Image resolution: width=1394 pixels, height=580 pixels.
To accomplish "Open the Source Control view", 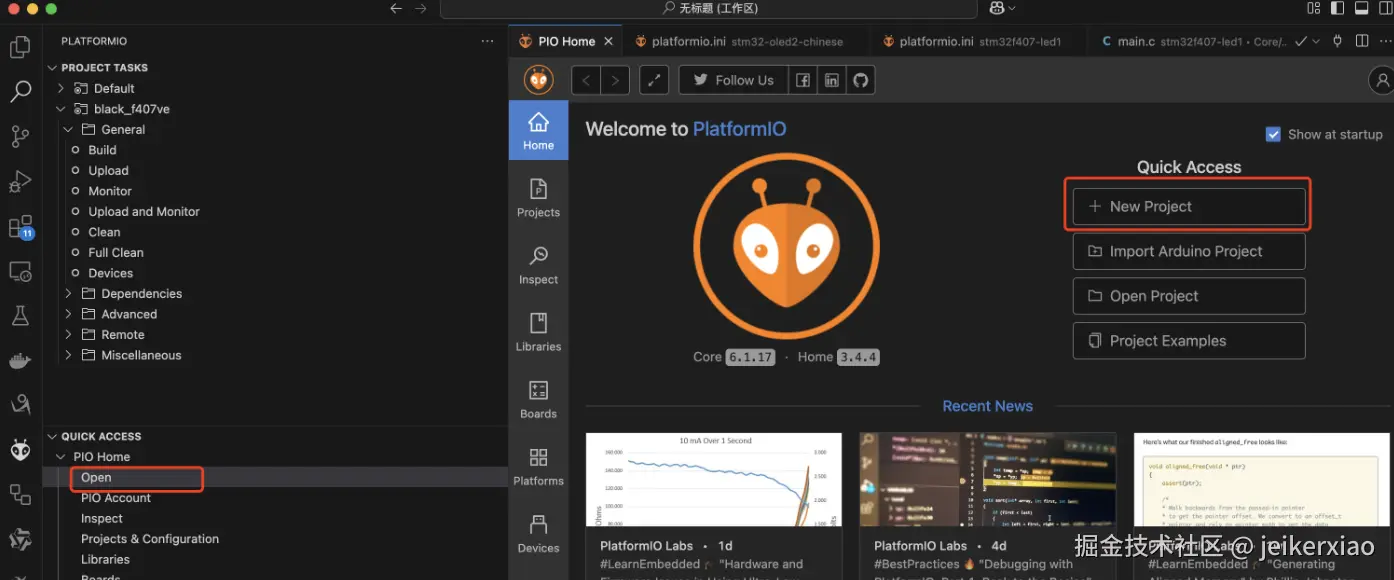I will tap(20, 137).
